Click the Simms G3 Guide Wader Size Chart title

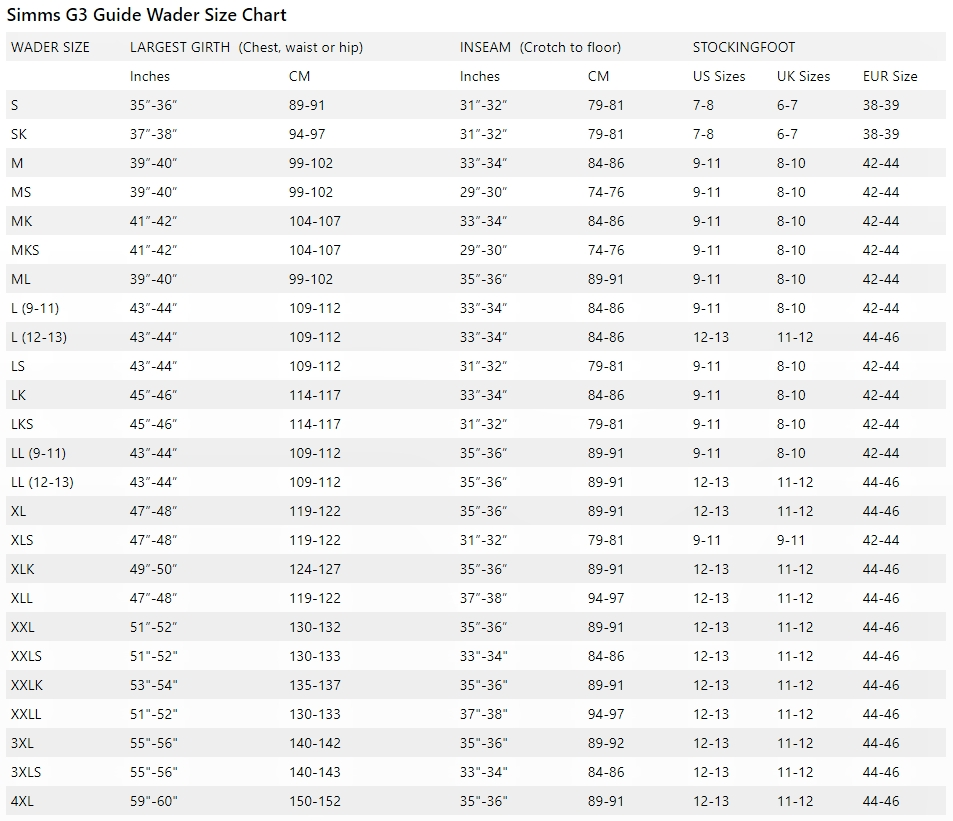(x=146, y=15)
